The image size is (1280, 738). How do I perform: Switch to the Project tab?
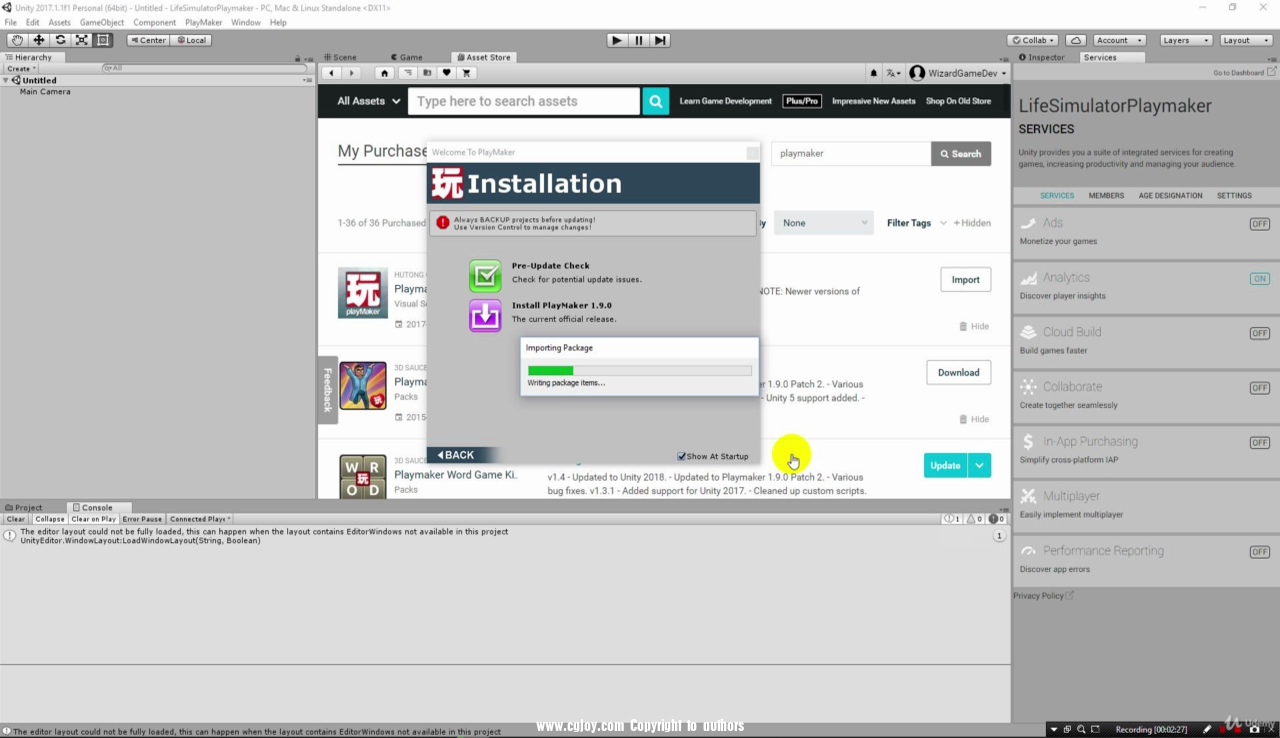25,507
